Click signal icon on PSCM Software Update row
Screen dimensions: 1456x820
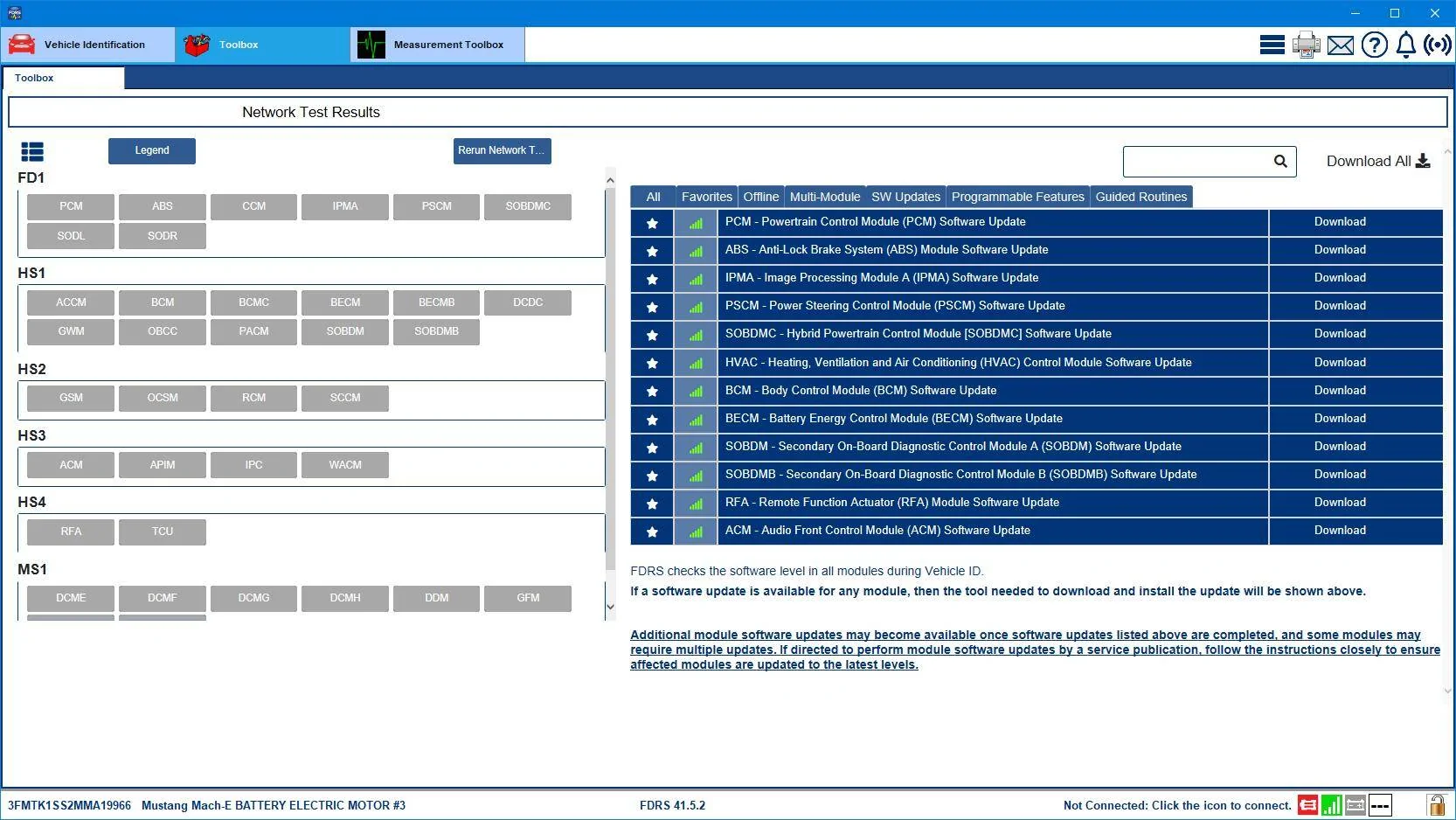pos(696,307)
